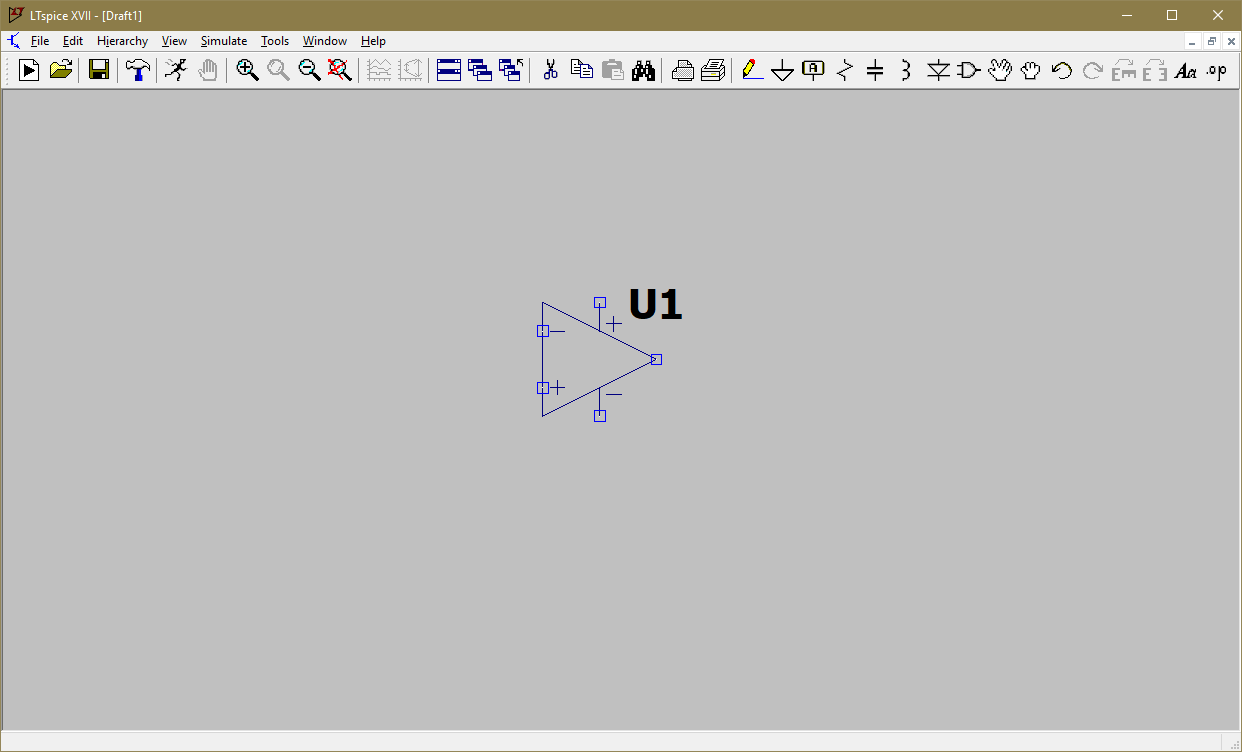Open the Component gate-symbol browser
Viewport: 1242px width, 752px height.
tap(968, 70)
